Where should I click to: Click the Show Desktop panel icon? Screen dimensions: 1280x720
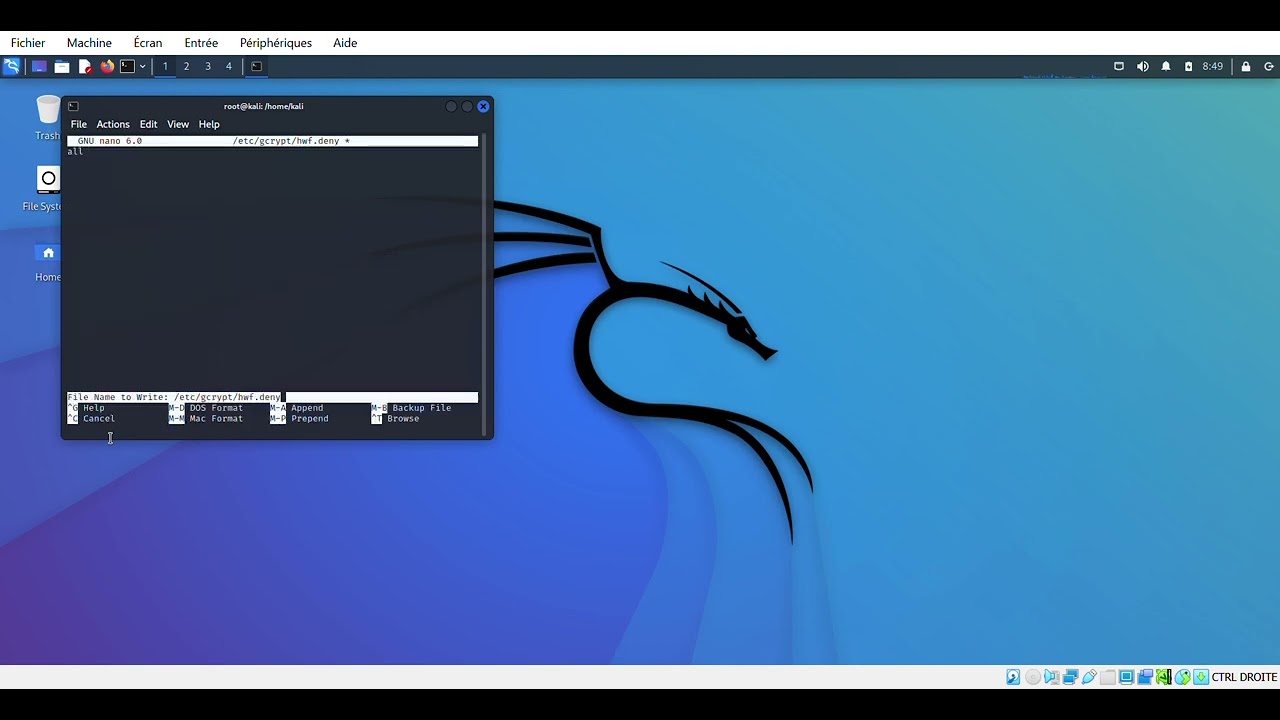point(39,66)
